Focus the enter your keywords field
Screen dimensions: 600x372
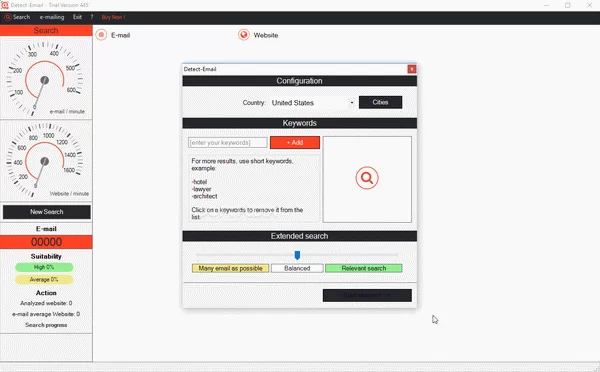click(x=228, y=142)
